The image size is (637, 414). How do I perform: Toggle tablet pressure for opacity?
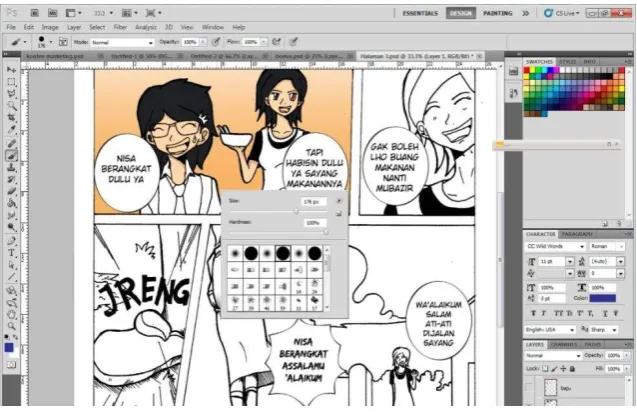click(x=216, y=41)
